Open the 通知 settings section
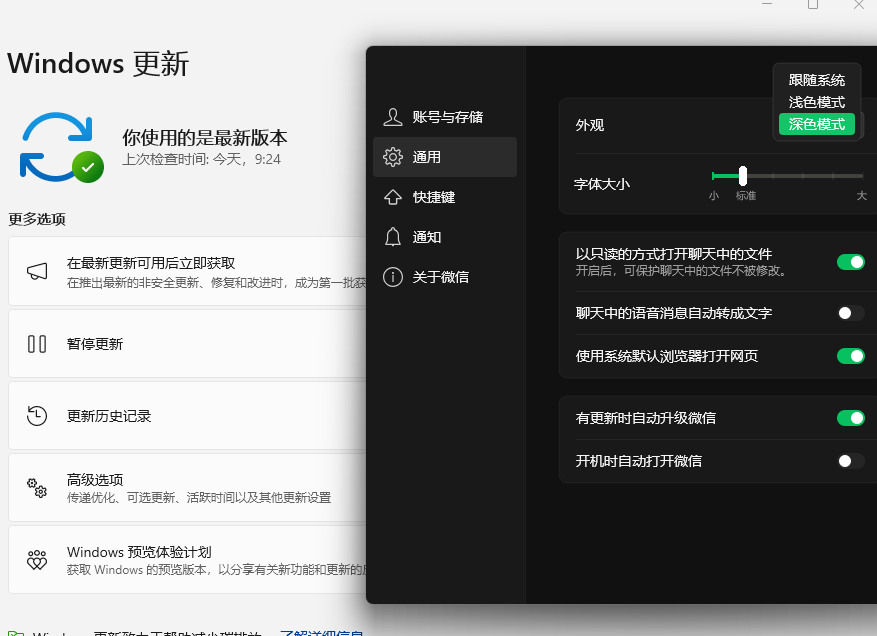The width and height of the screenshot is (877, 636). (445, 237)
